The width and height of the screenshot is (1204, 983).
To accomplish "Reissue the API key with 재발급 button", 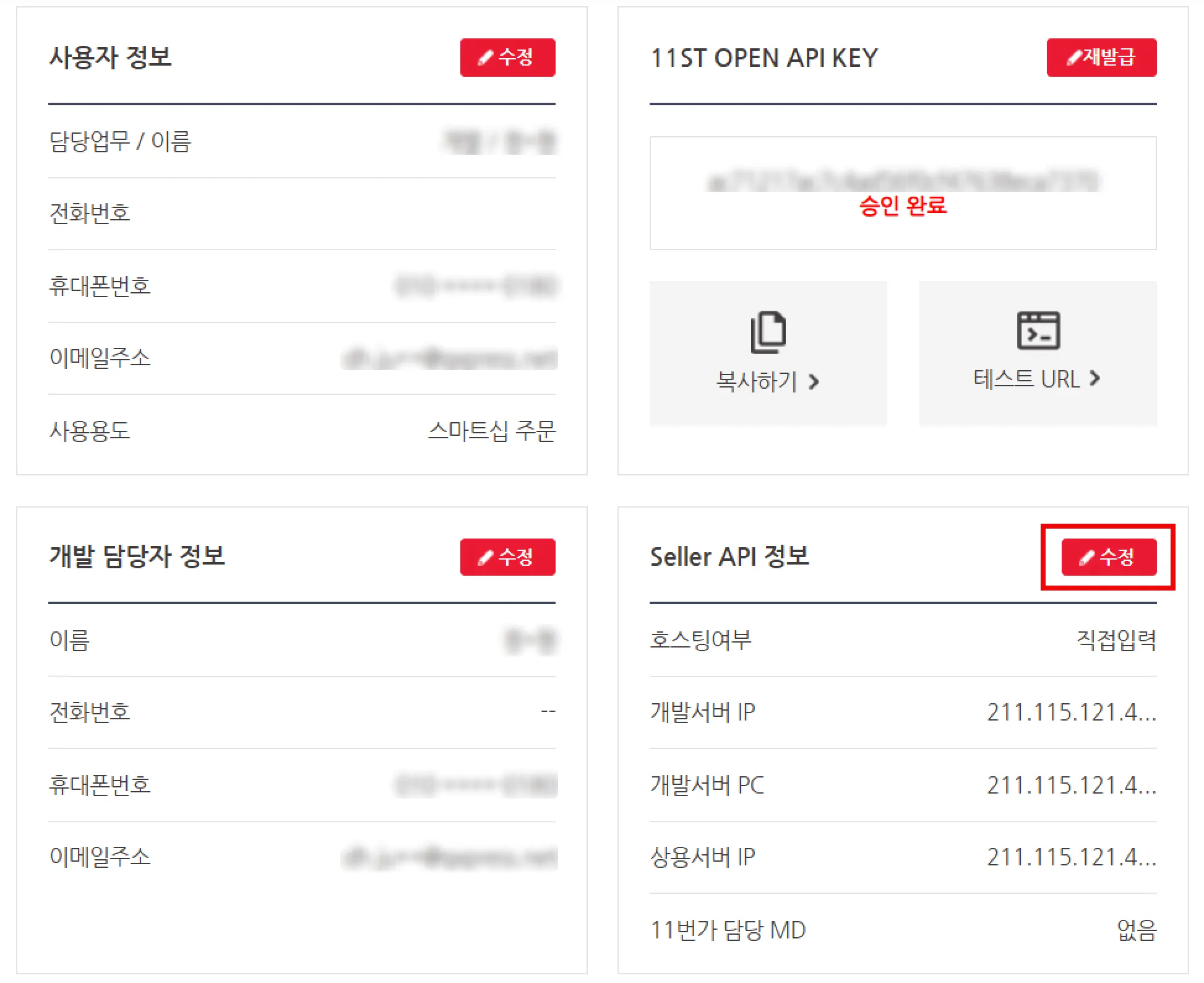I will coord(1101,58).
